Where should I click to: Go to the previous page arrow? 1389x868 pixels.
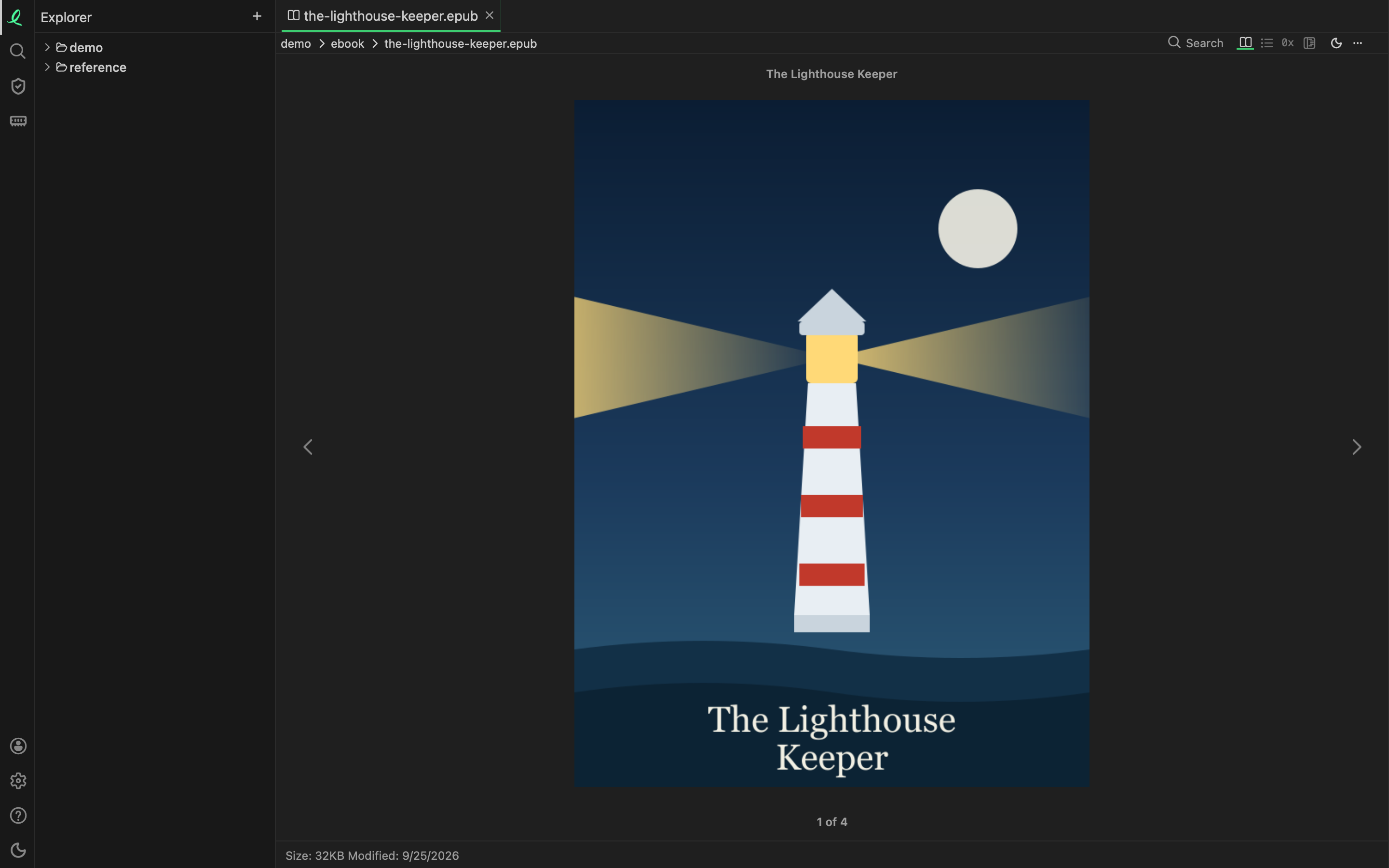coord(308,447)
